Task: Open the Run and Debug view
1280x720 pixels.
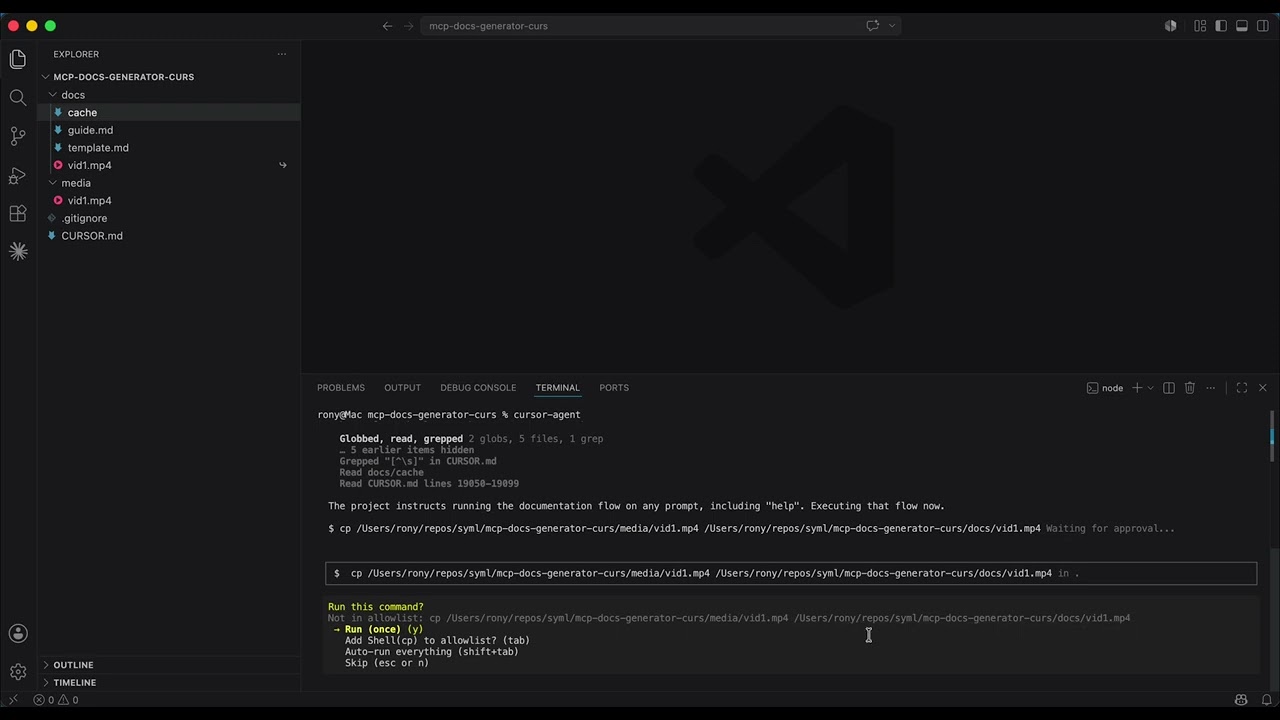Action: click(x=18, y=175)
